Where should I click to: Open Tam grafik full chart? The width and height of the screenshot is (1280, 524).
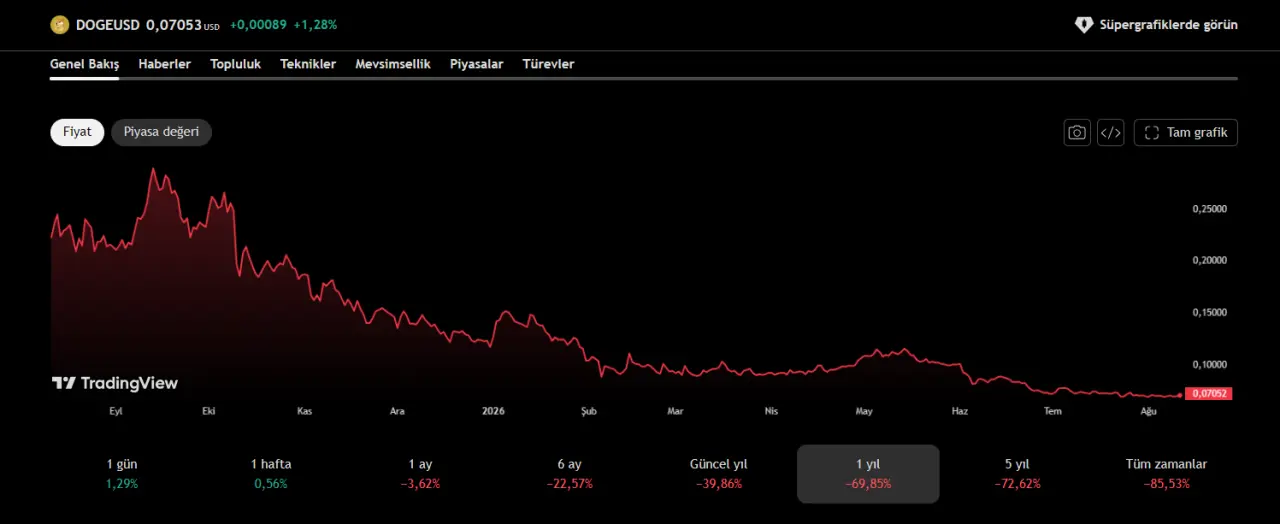coord(1185,132)
